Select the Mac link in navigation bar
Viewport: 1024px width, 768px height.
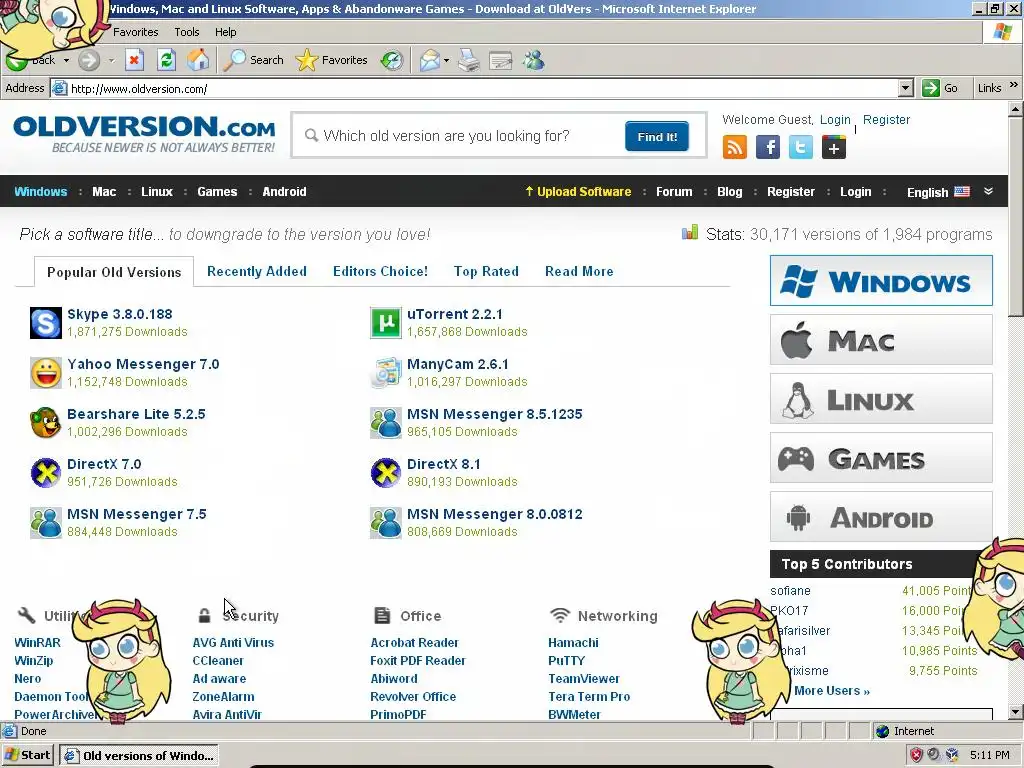[104, 191]
